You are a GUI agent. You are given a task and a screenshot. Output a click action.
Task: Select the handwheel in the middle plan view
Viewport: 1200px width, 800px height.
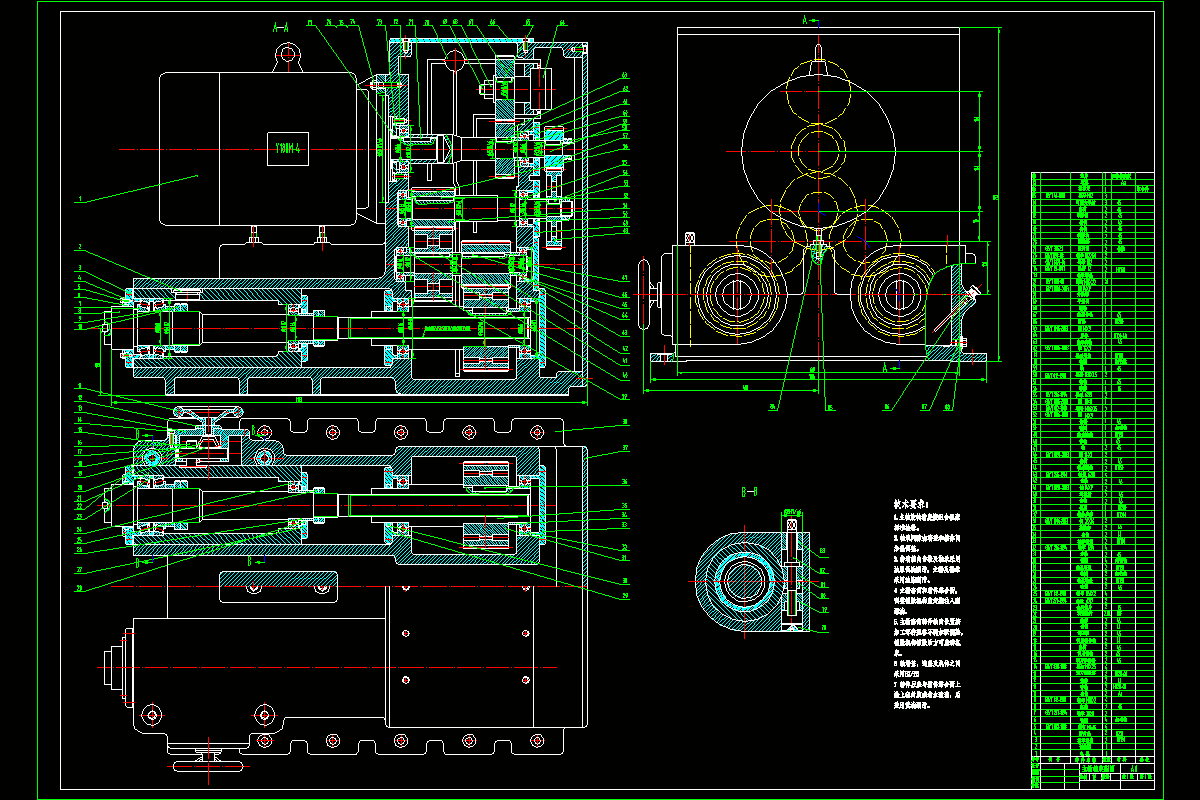[x=209, y=411]
